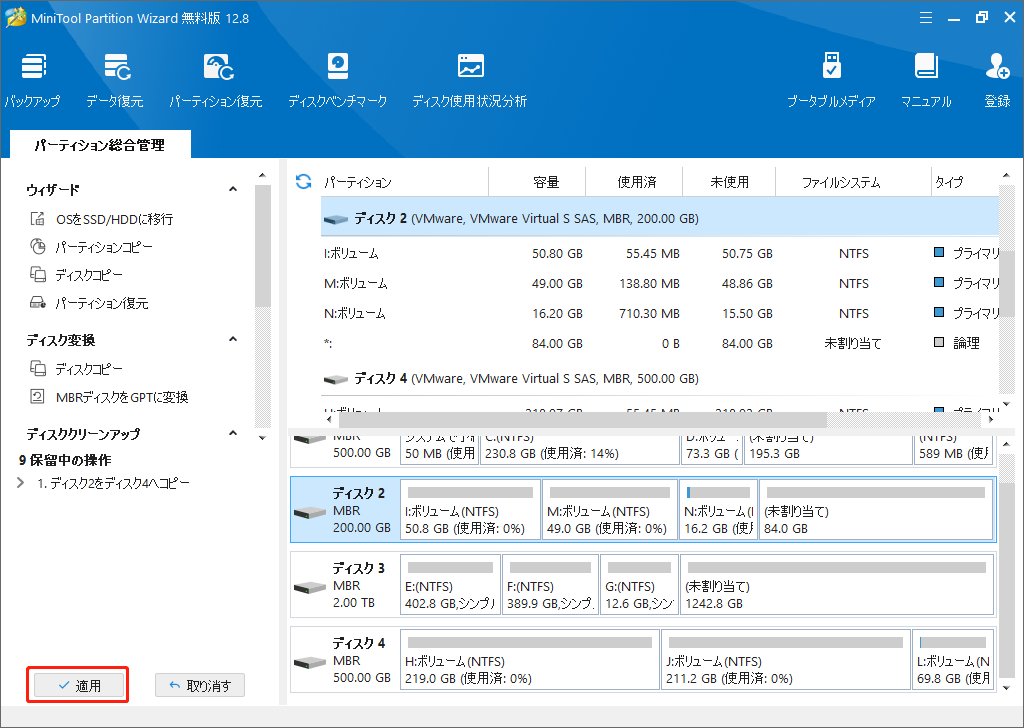
Task: Select F:(NTFS) 389.9 GB block on Disk 3
Action: 551,584
